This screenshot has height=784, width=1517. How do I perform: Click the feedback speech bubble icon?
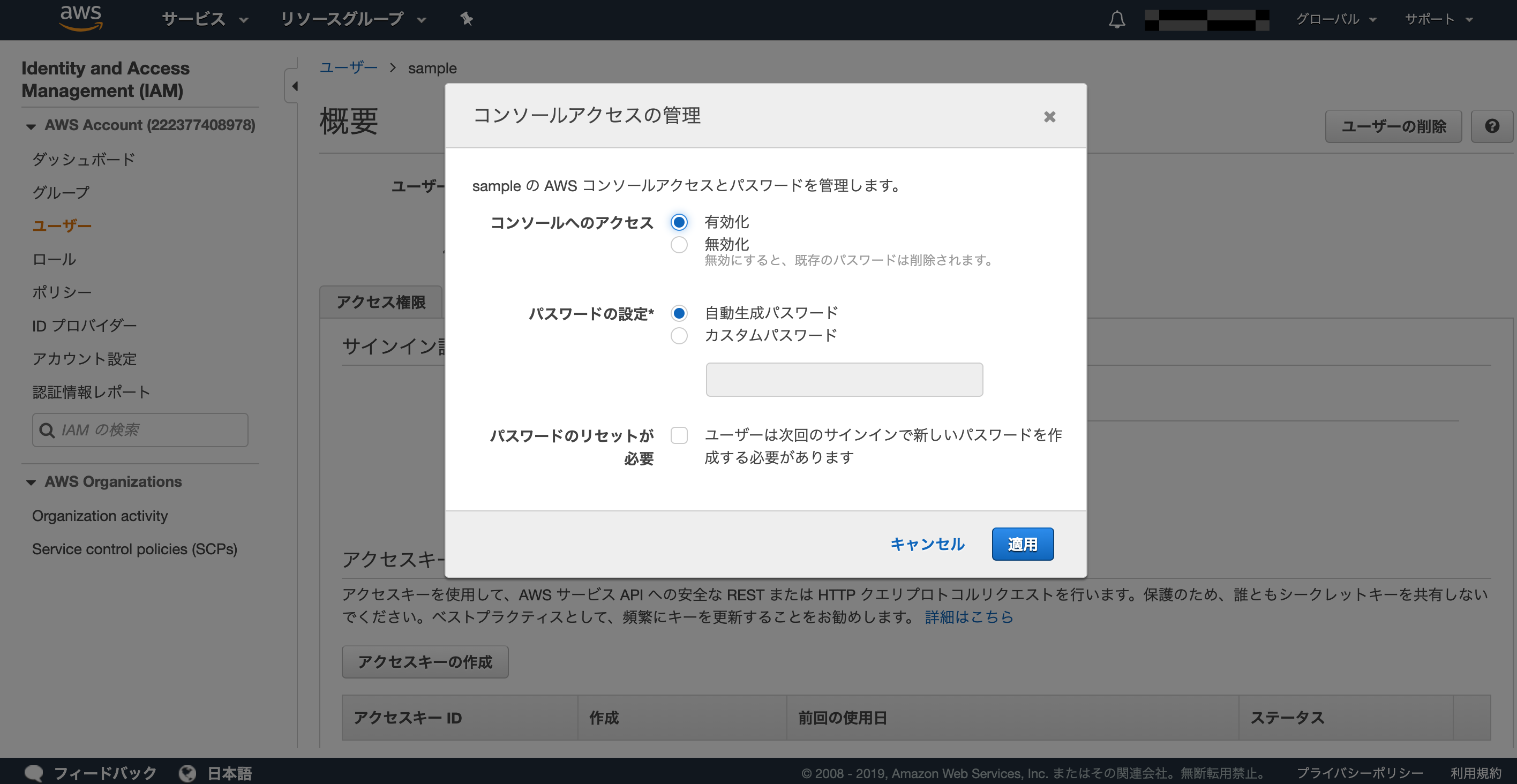click(x=34, y=773)
